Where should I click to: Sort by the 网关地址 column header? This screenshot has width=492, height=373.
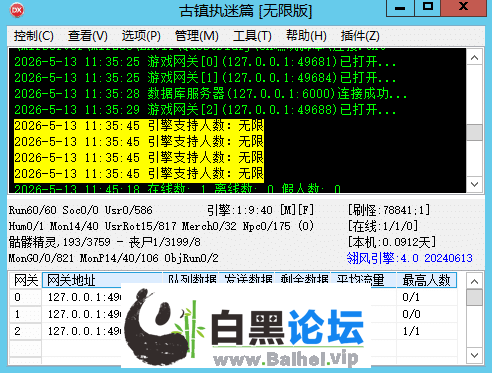tap(102, 280)
